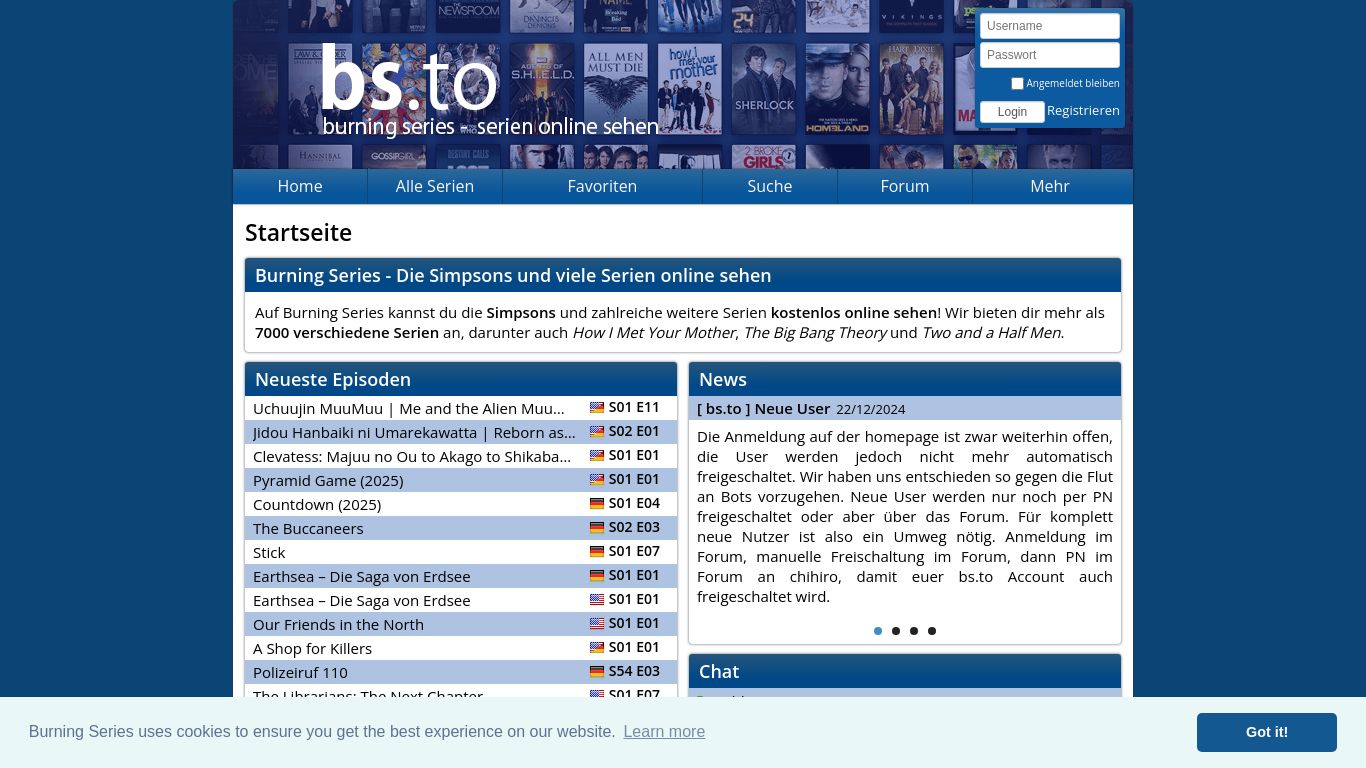The height and width of the screenshot is (768, 1366).
Task: Click the 'S54 E03' episode code
Action: tap(634, 671)
